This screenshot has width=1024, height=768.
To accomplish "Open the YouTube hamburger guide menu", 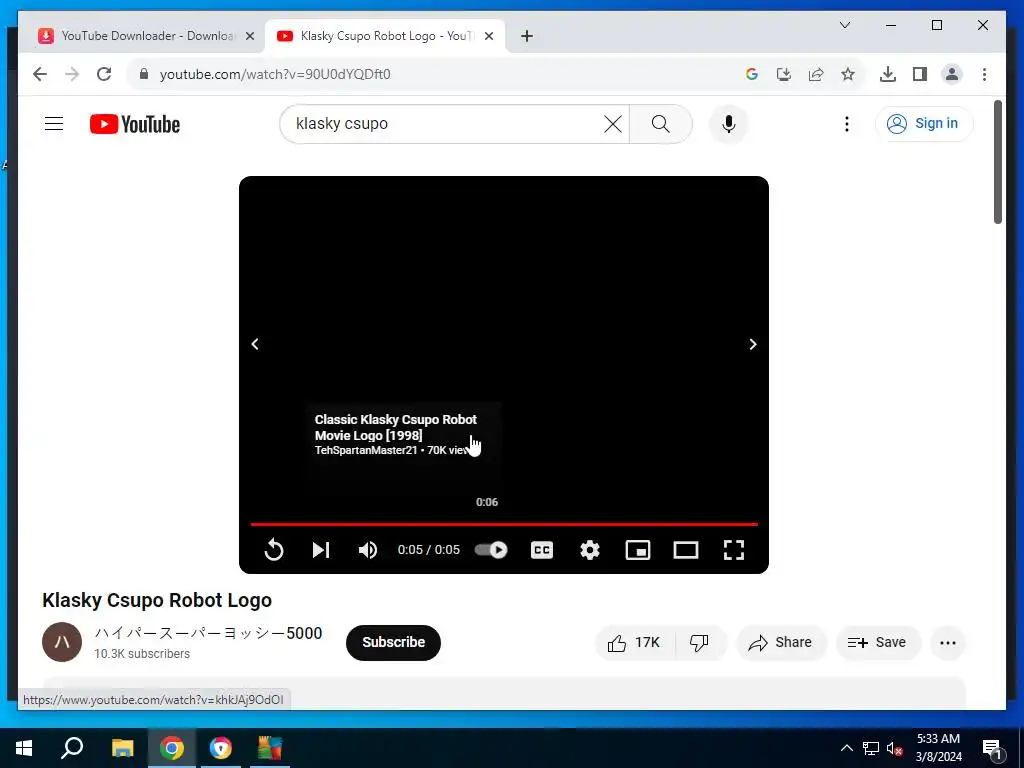I will (54, 123).
